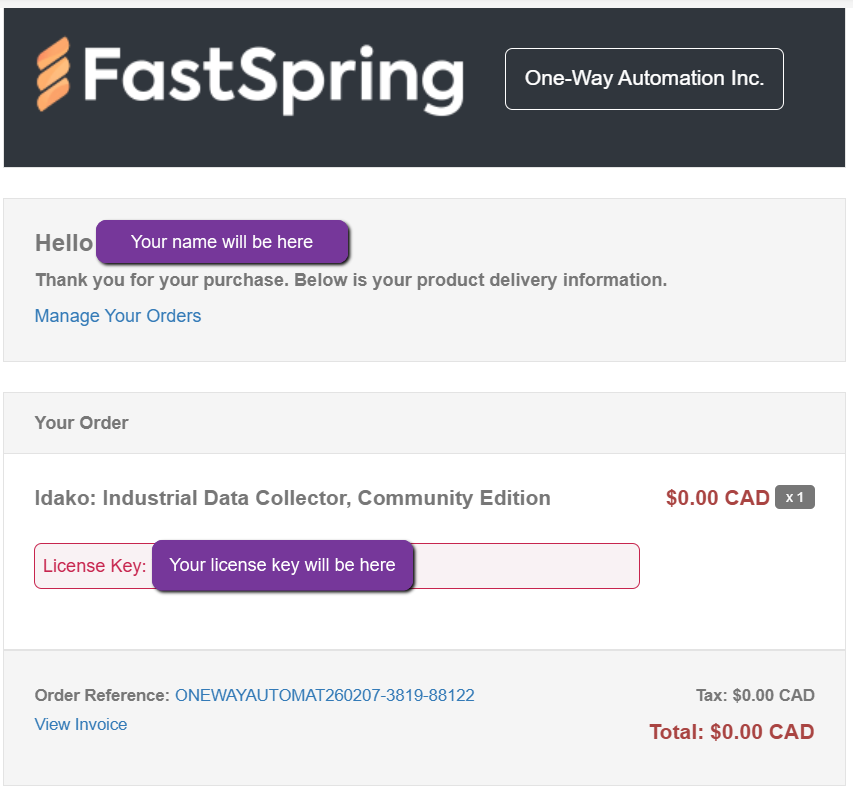Image resolution: width=853 pixels, height=795 pixels.
Task: Click the "Thank you for your purchase" message
Action: coord(351,280)
